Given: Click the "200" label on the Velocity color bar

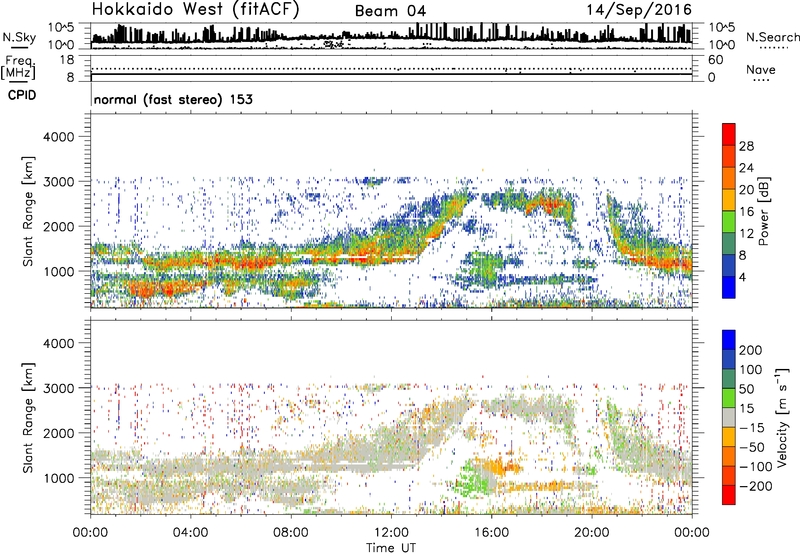Looking at the screenshot, I should pyautogui.click(x=751, y=350).
